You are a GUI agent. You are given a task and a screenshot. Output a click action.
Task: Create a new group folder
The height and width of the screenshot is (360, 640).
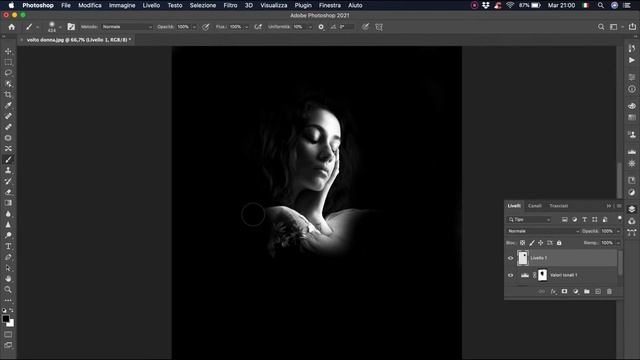[x=587, y=291]
